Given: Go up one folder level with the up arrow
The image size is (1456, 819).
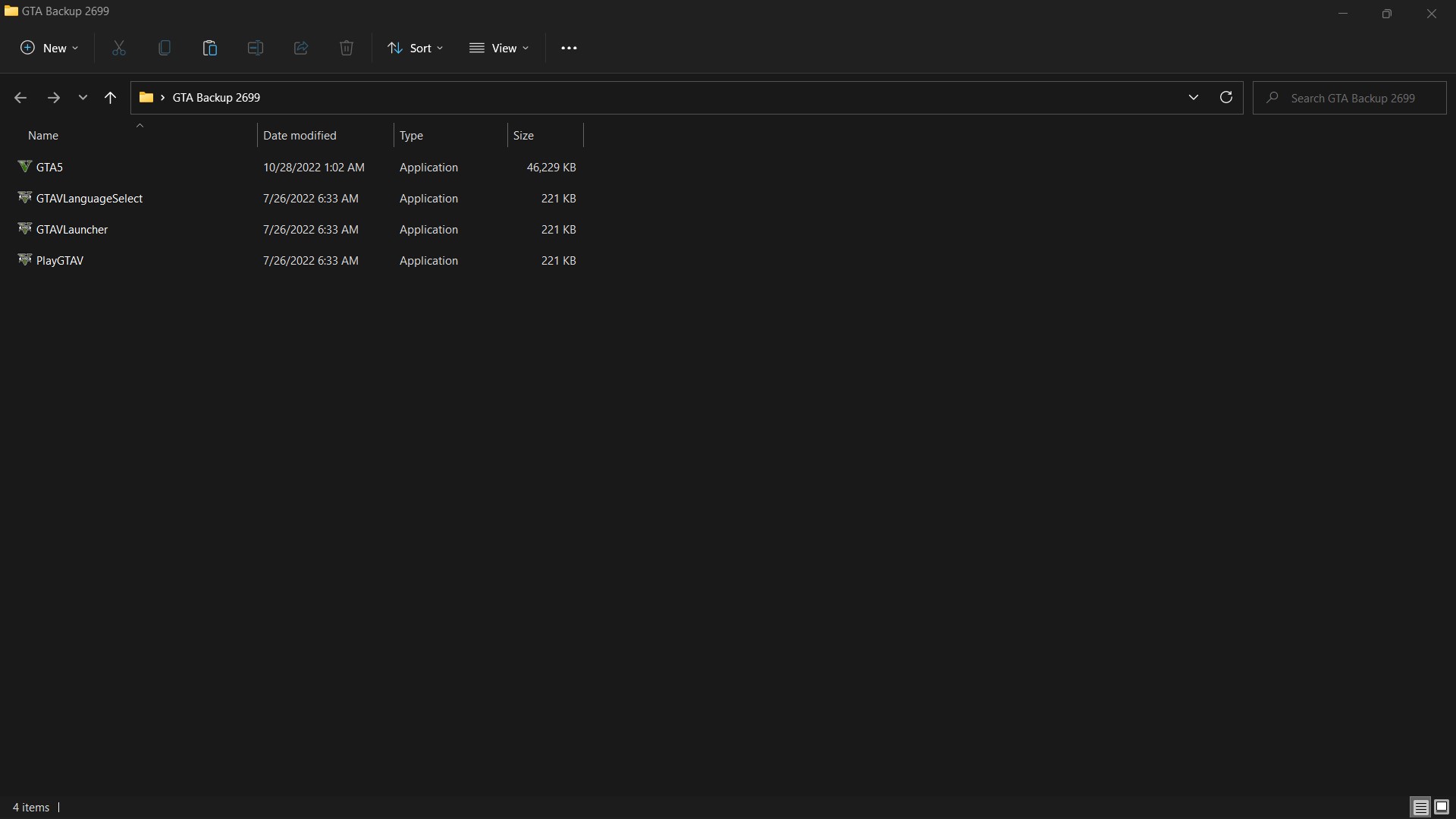Looking at the screenshot, I should point(110,97).
